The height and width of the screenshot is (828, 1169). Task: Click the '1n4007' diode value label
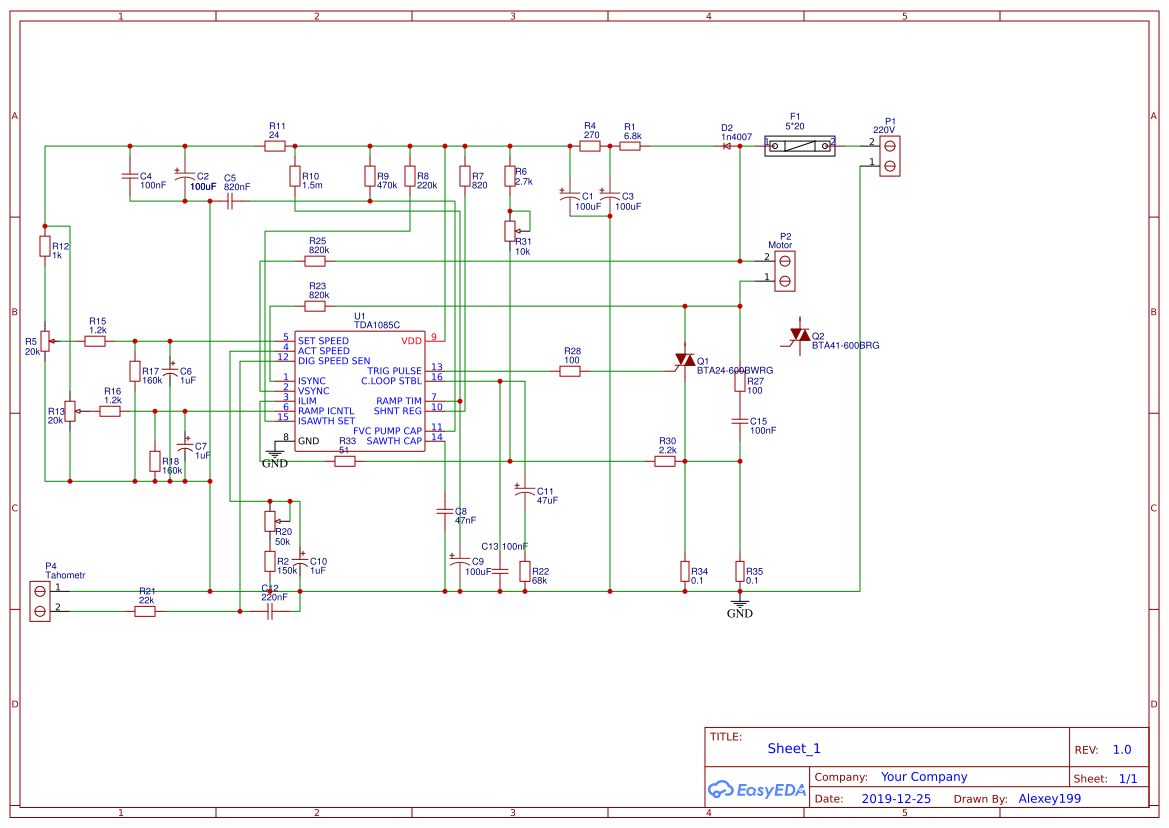[737, 137]
